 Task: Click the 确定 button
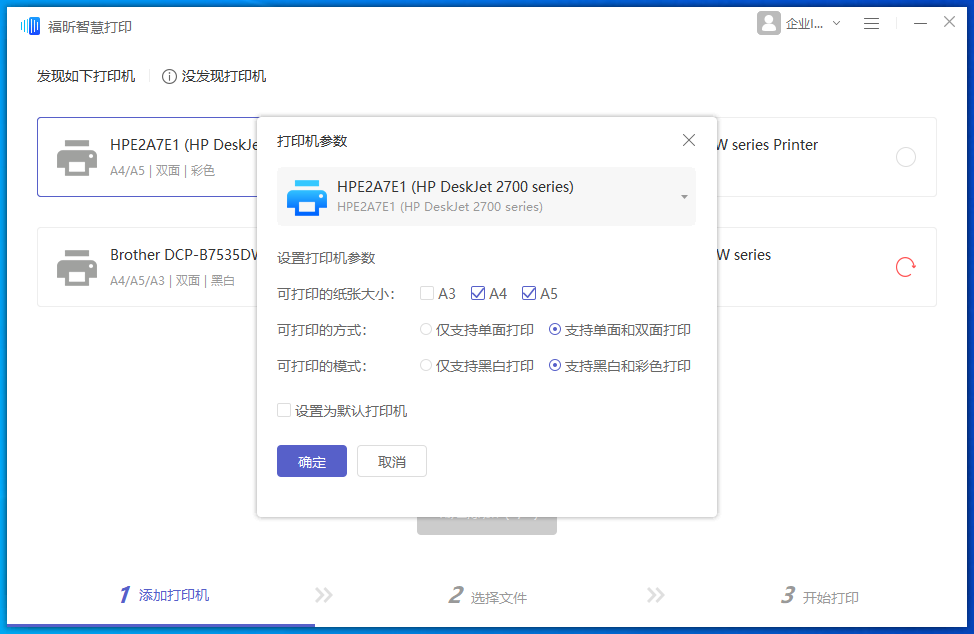[x=311, y=461]
